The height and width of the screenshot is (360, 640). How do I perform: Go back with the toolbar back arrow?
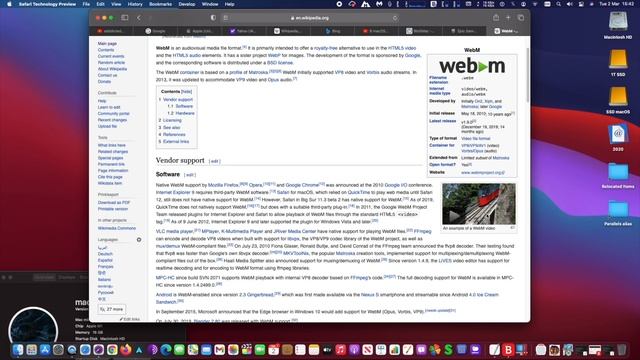point(139,18)
